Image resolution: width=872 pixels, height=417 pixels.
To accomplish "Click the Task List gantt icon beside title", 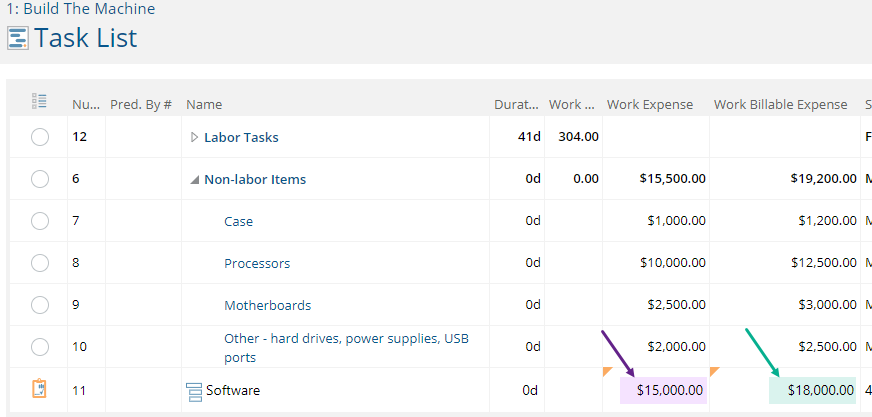I will pos(18,38).
